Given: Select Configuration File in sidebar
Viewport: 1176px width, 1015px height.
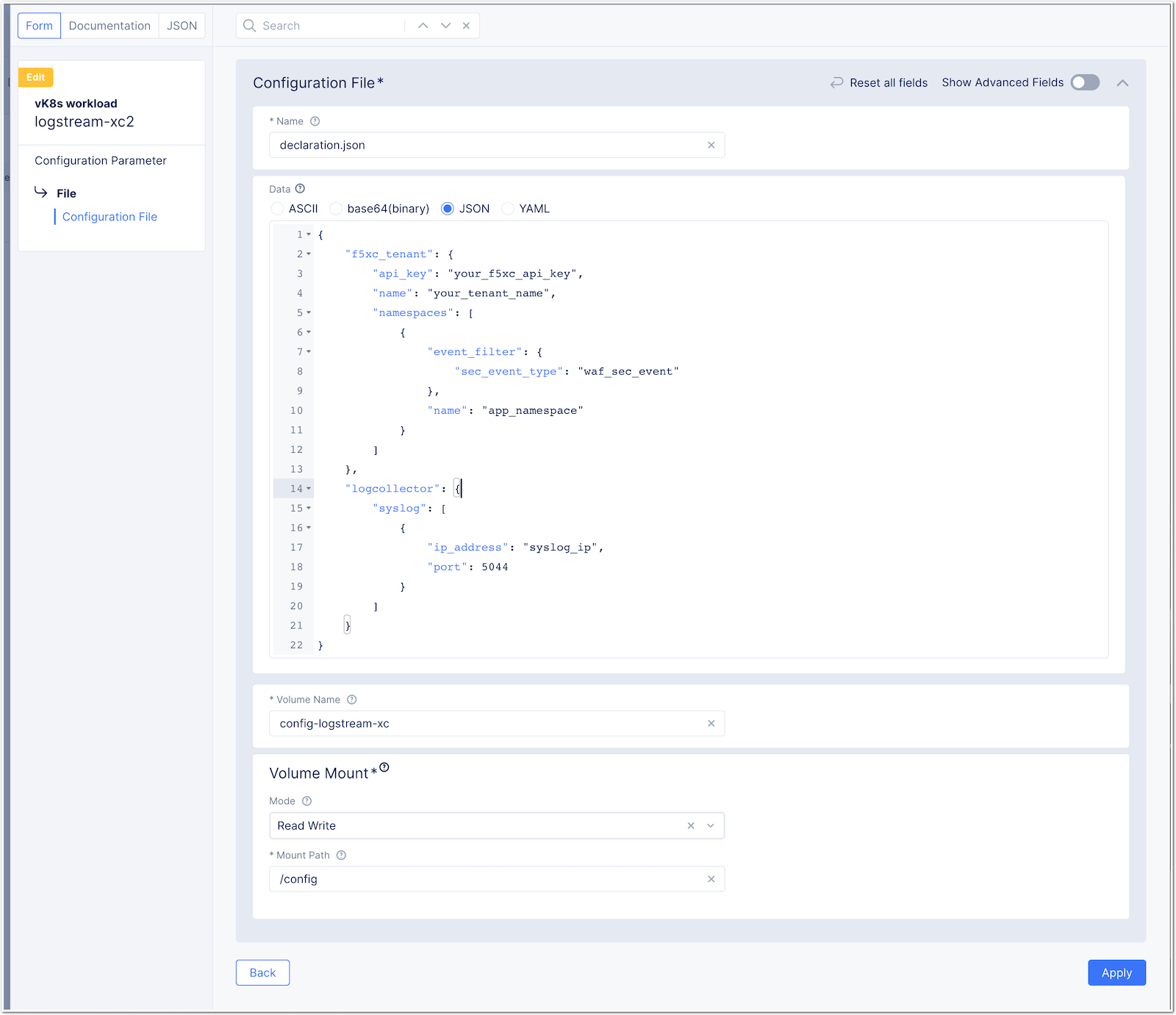Looking at the screenshot, I should 110,217.
